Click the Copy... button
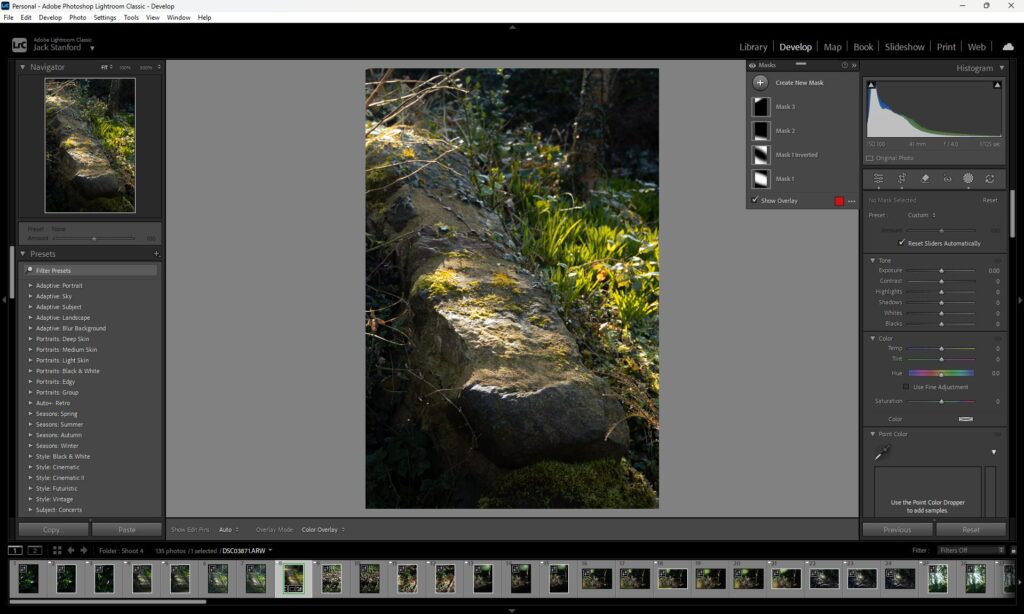The height and width of the screenshot is (614, 1024). pyautogui.click(x=53, y=529)
